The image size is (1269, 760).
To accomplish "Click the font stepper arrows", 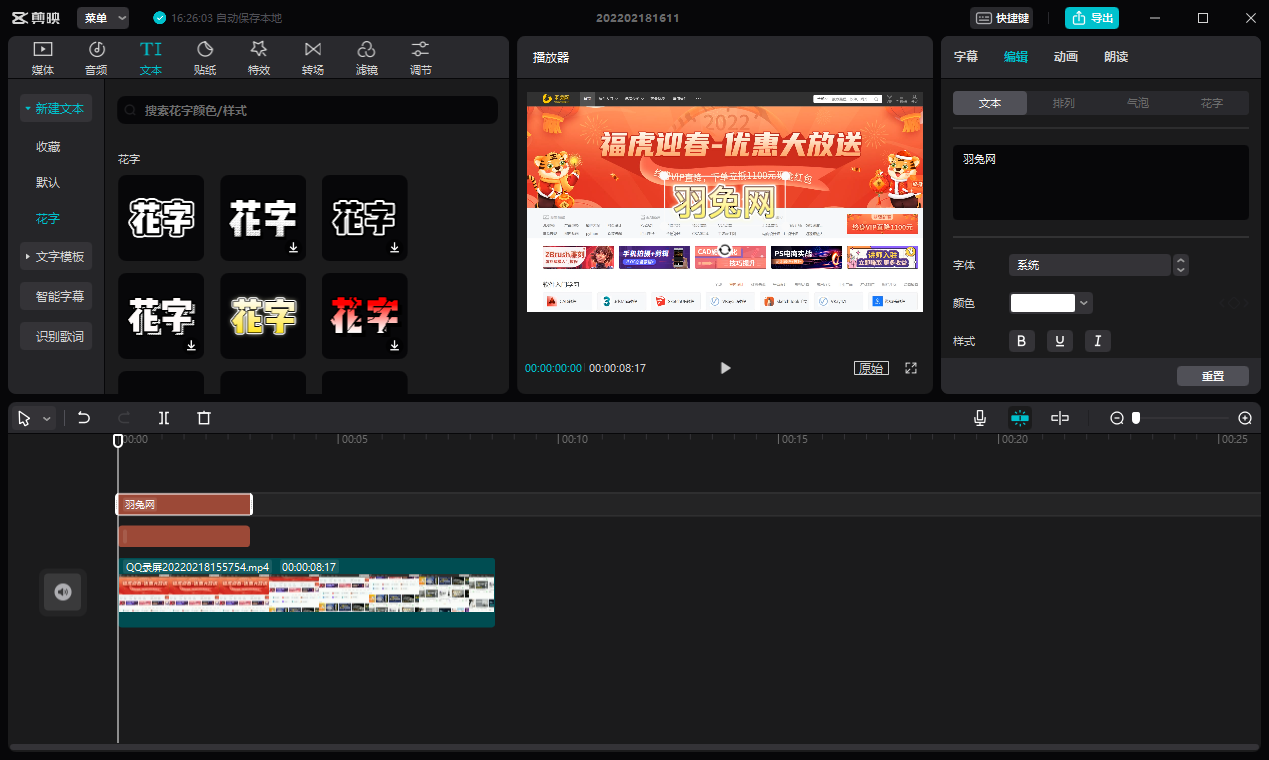I will click(x=1181, y=265).
